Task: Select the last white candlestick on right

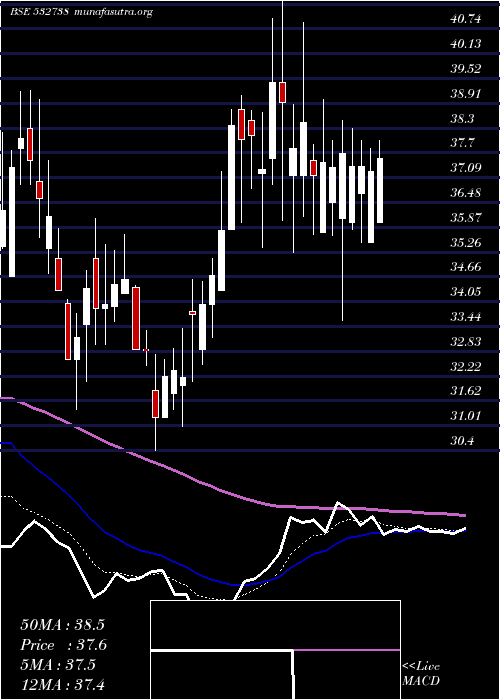Action: coord(380,190)
